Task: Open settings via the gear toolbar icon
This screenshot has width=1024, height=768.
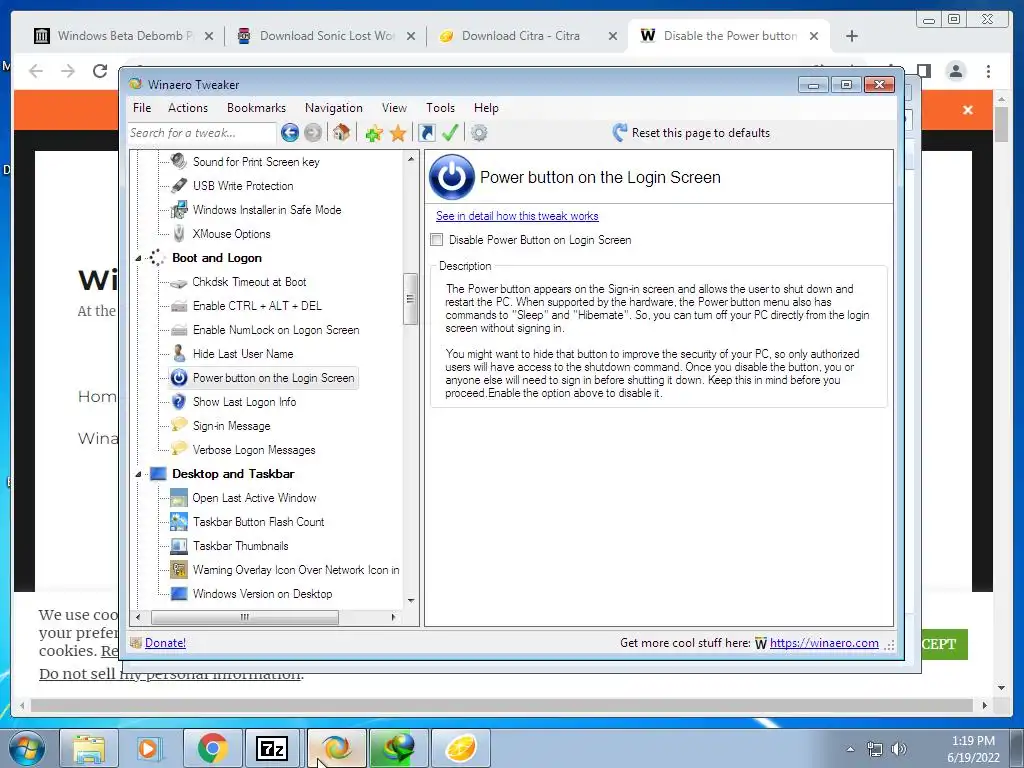Action: coord(479,133)
